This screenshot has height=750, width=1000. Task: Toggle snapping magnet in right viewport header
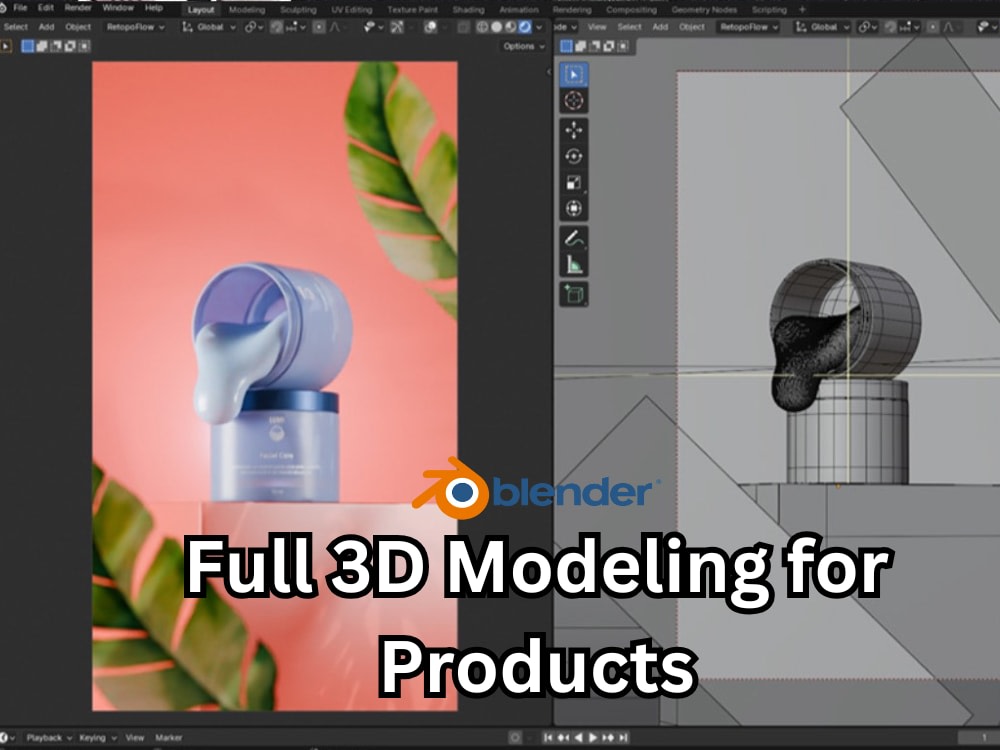890,27
